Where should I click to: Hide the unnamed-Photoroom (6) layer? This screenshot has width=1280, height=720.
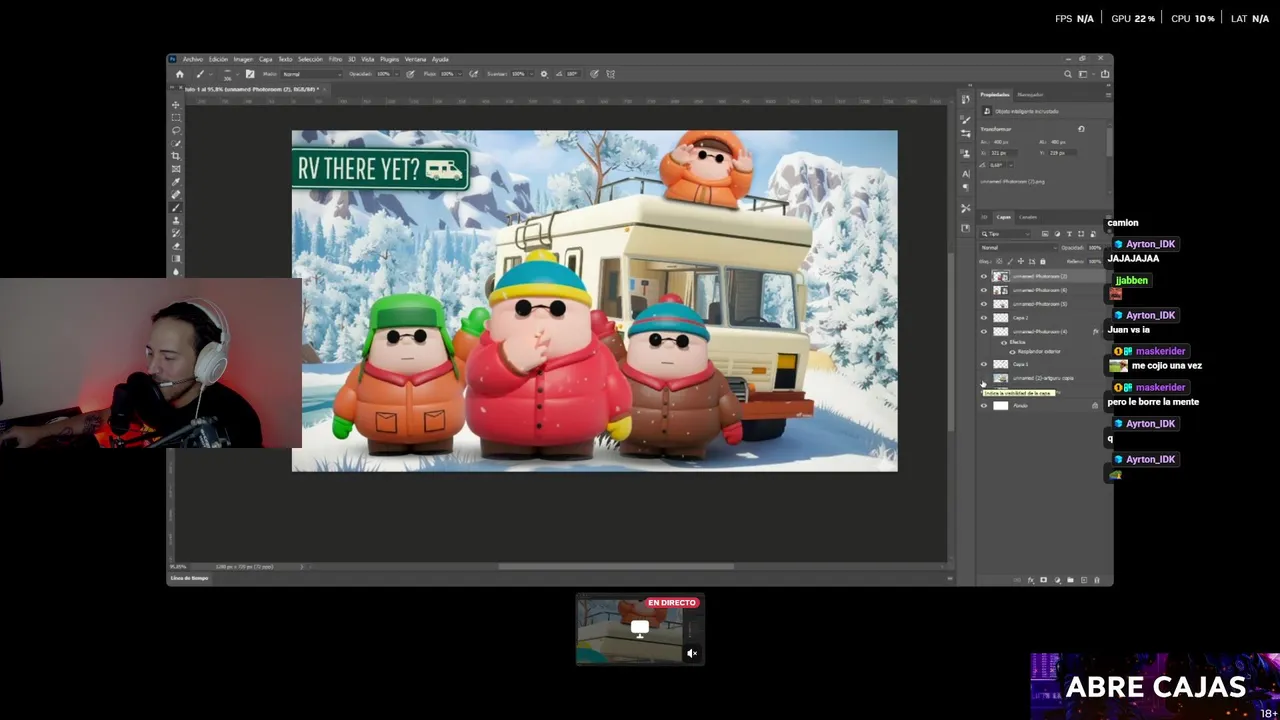[x=983, y=290]
